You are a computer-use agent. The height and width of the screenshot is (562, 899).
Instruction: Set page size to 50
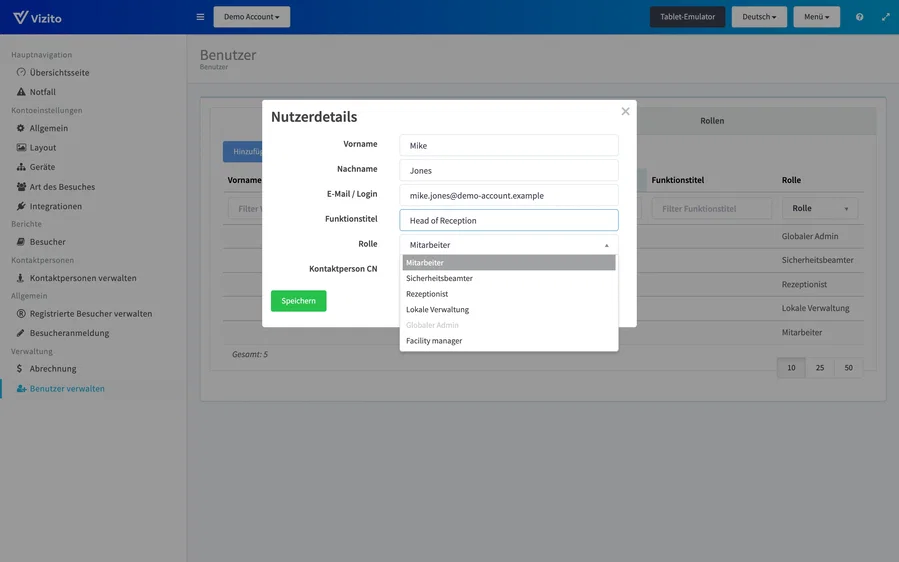(x=849, y=368)
